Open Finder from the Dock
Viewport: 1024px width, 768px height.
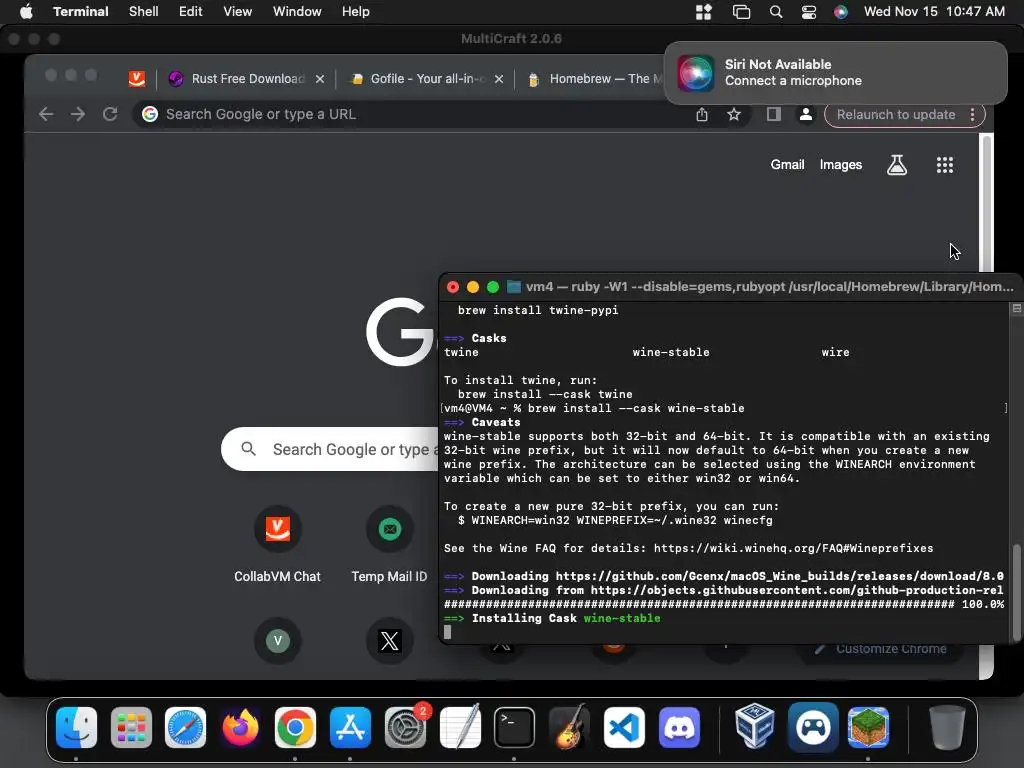coord(76,727)
